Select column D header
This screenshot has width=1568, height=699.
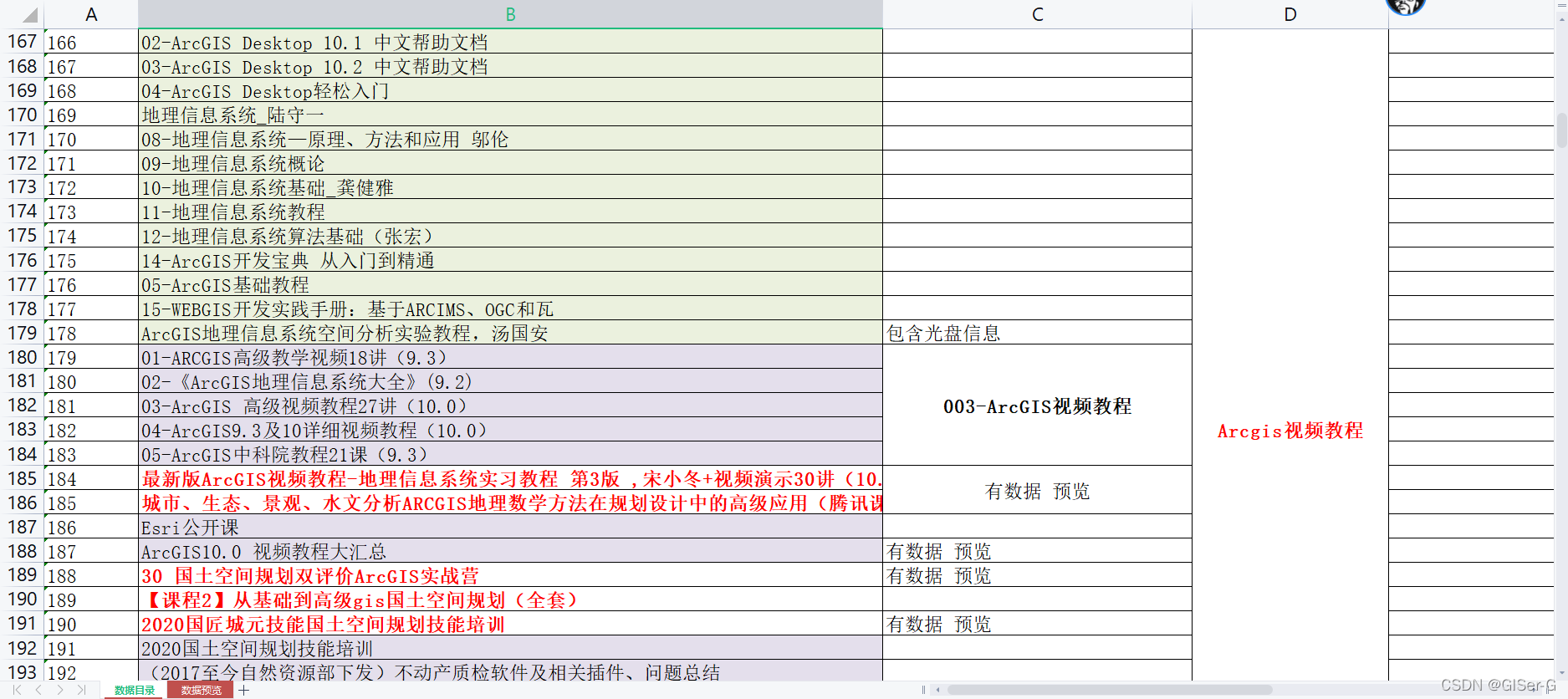tap(1290, 14)
